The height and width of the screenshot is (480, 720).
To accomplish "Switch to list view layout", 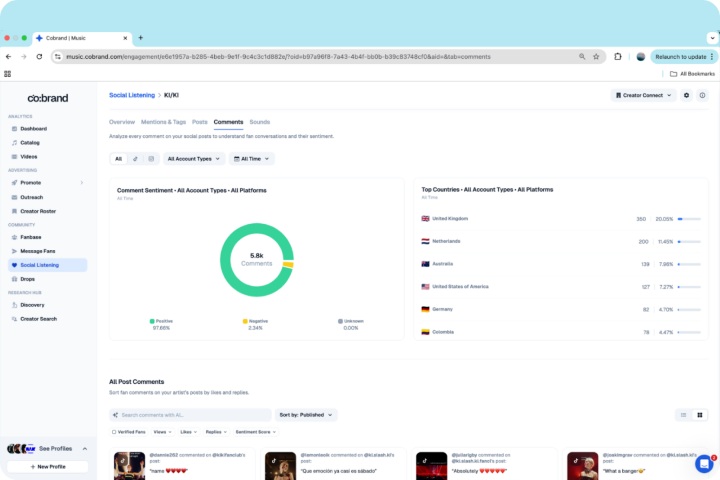I will click(684, 414).
